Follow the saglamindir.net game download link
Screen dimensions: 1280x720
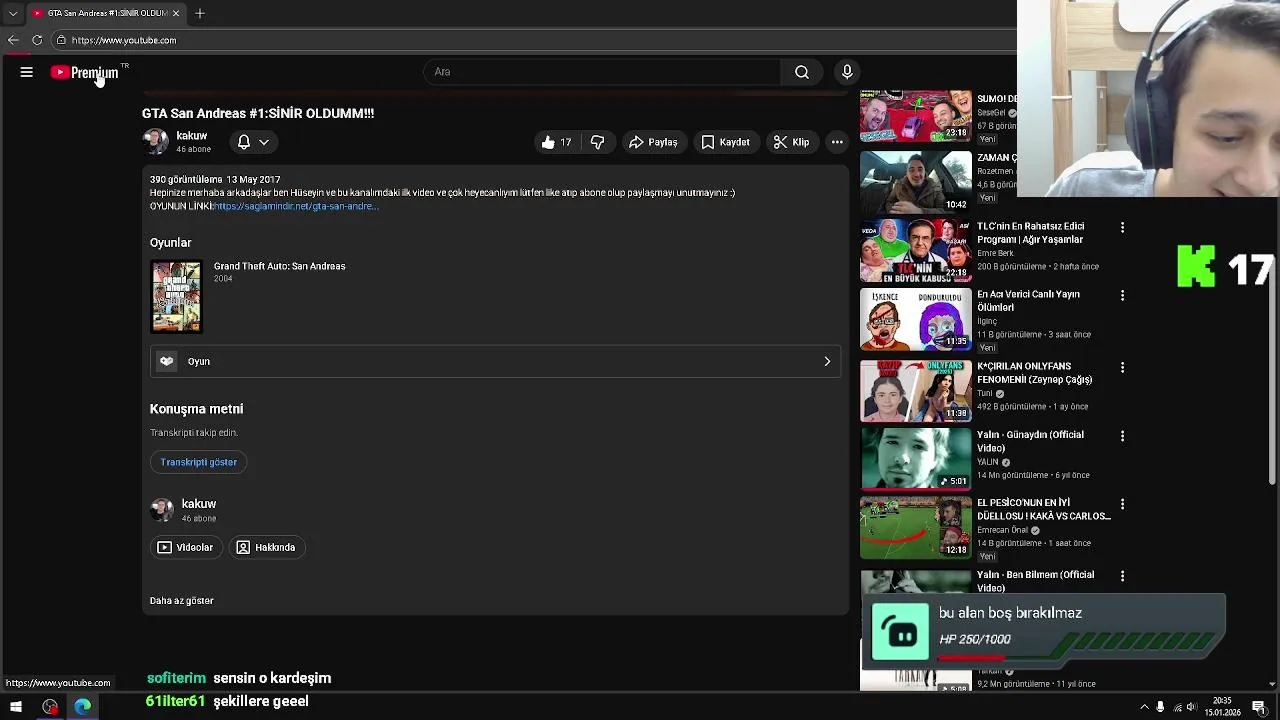coord(295,206)
